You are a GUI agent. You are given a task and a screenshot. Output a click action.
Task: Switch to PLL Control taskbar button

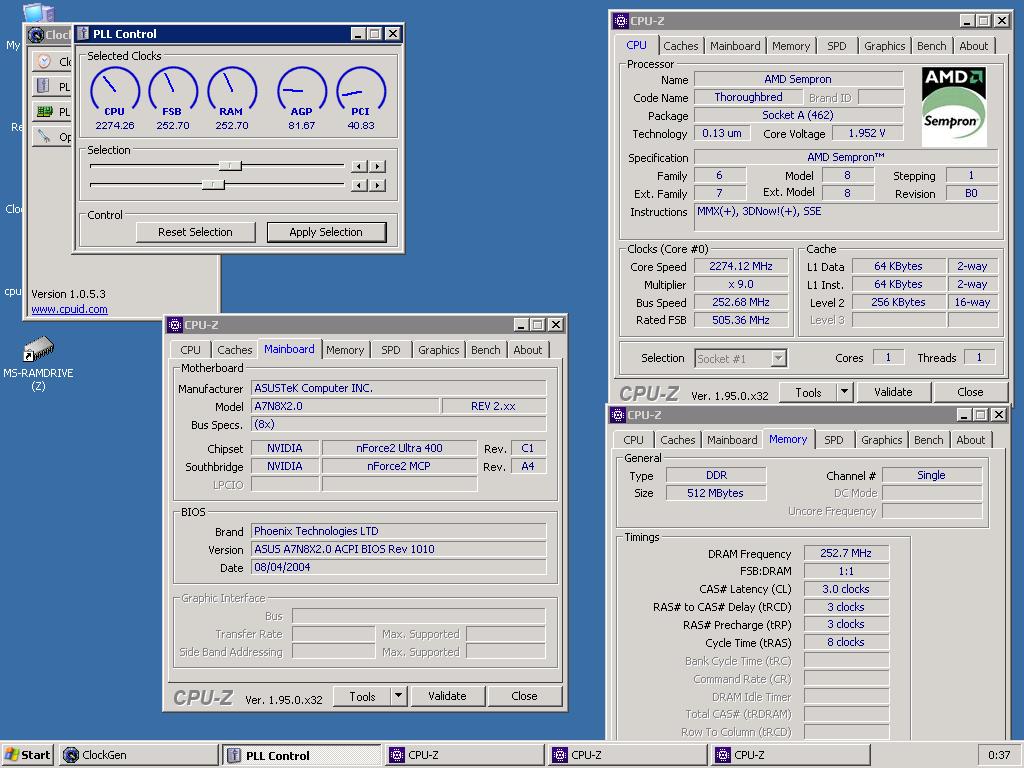[x=301, y=755]
